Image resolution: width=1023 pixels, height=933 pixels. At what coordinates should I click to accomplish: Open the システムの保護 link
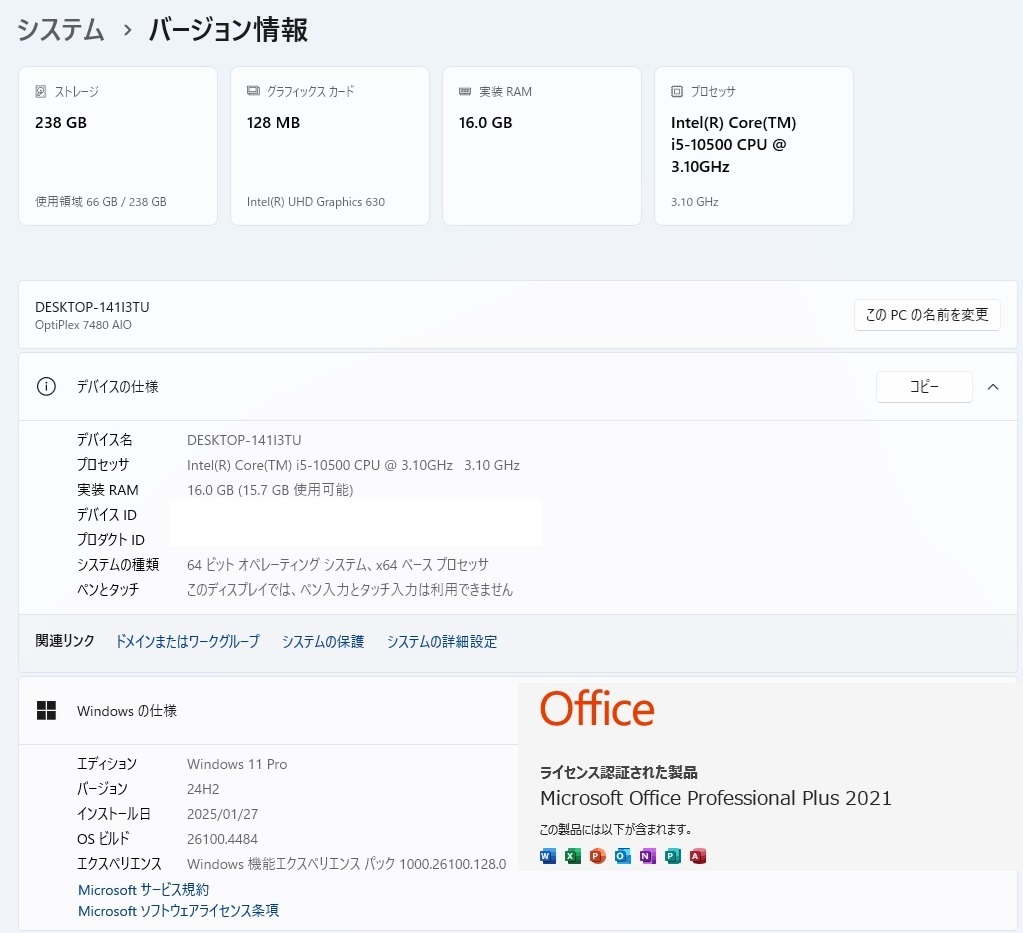point(323,641)
